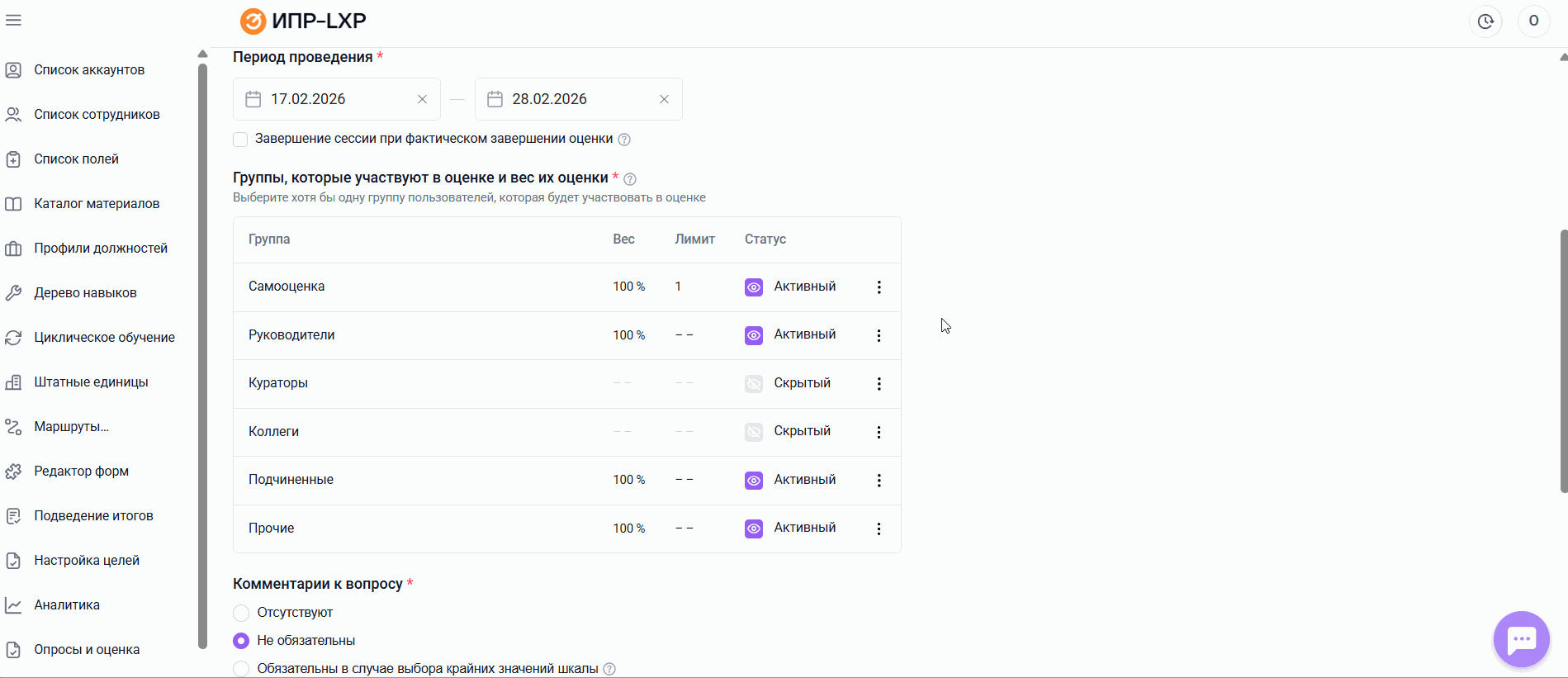This screenshot has width=1568, height=678.
Task: Open user profile avatar in header
Action: [1533, 21]
